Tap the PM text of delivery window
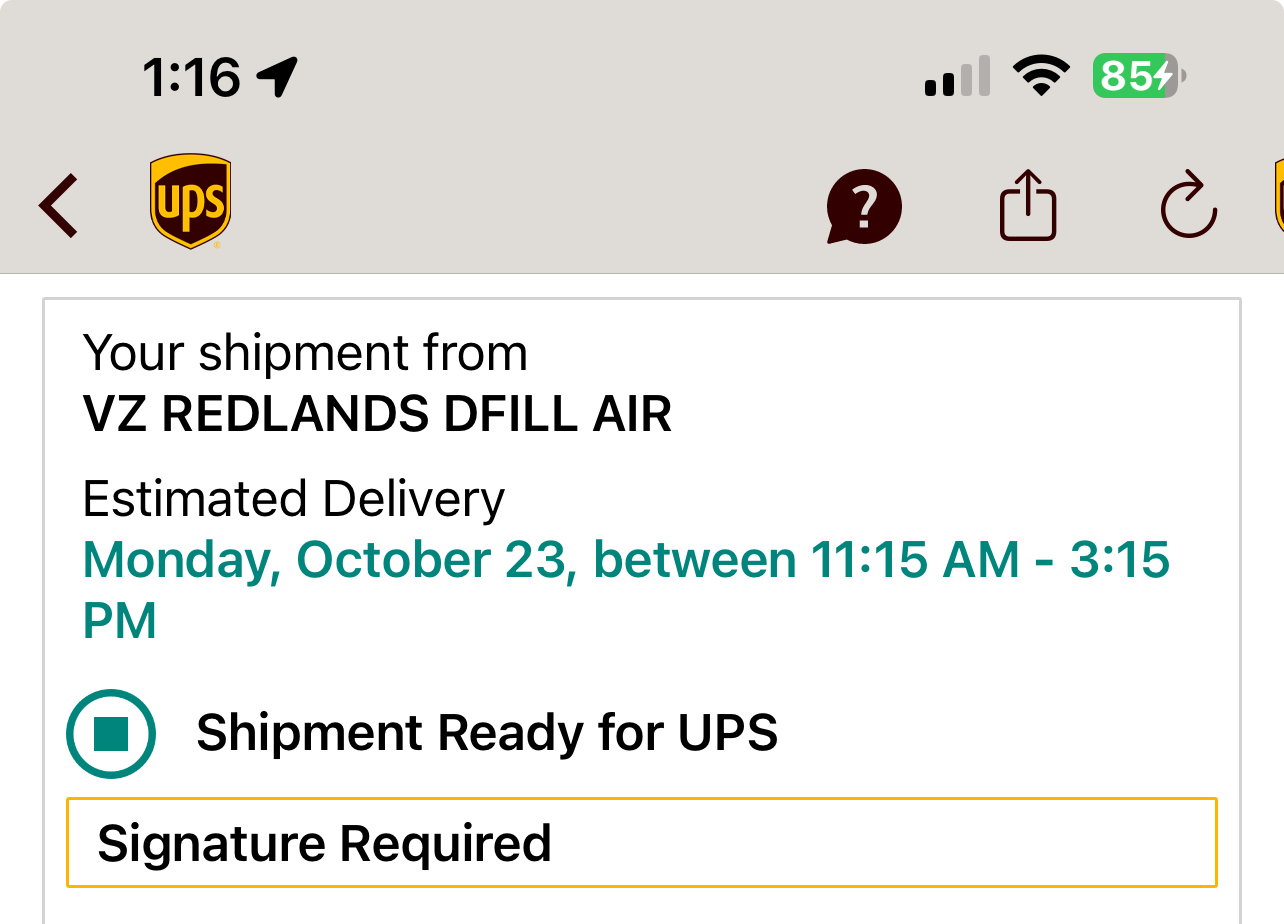 (x=120, y=621)
